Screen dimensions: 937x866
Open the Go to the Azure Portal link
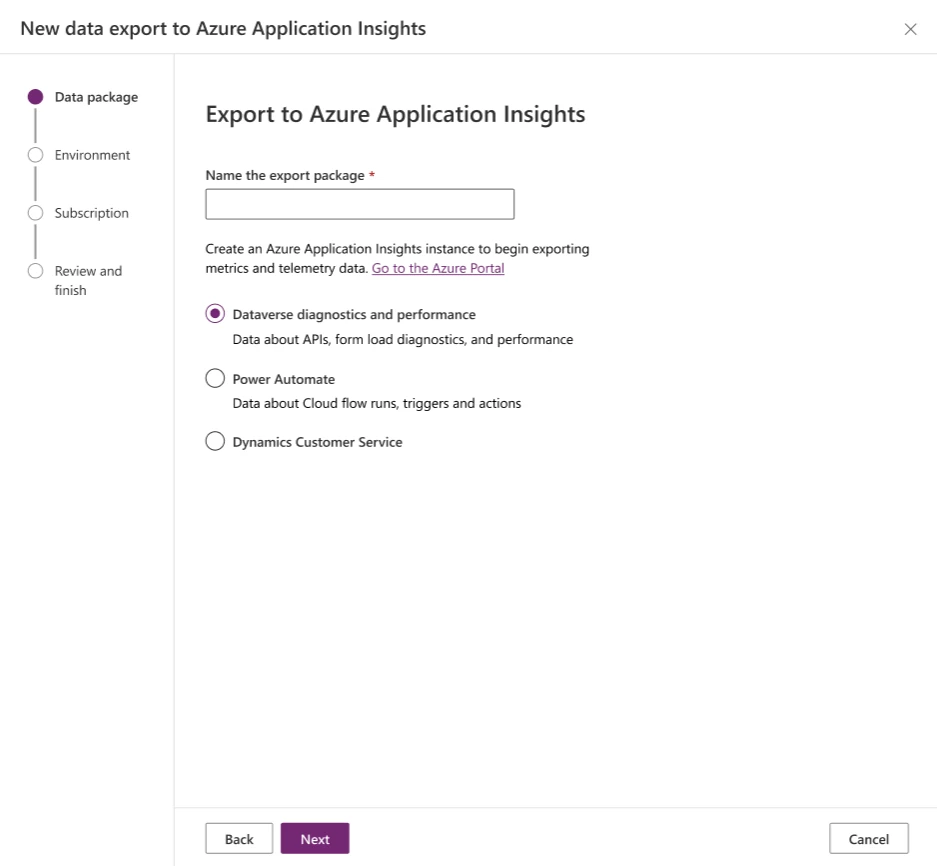click(x=437, y=268)
